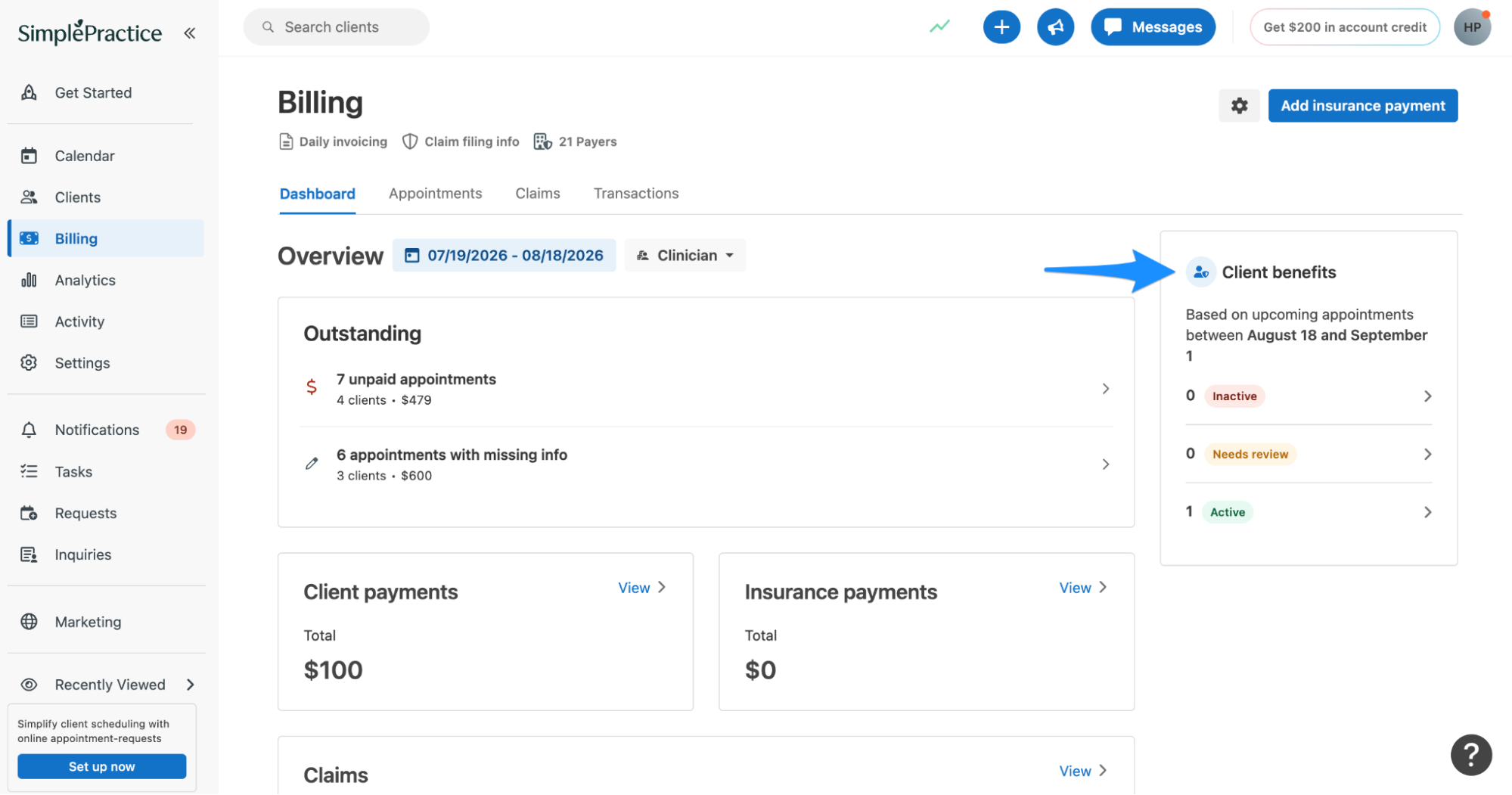Click the Get Started rocket icon
The width and height of the screenshot is (1512, 795).
29,92
